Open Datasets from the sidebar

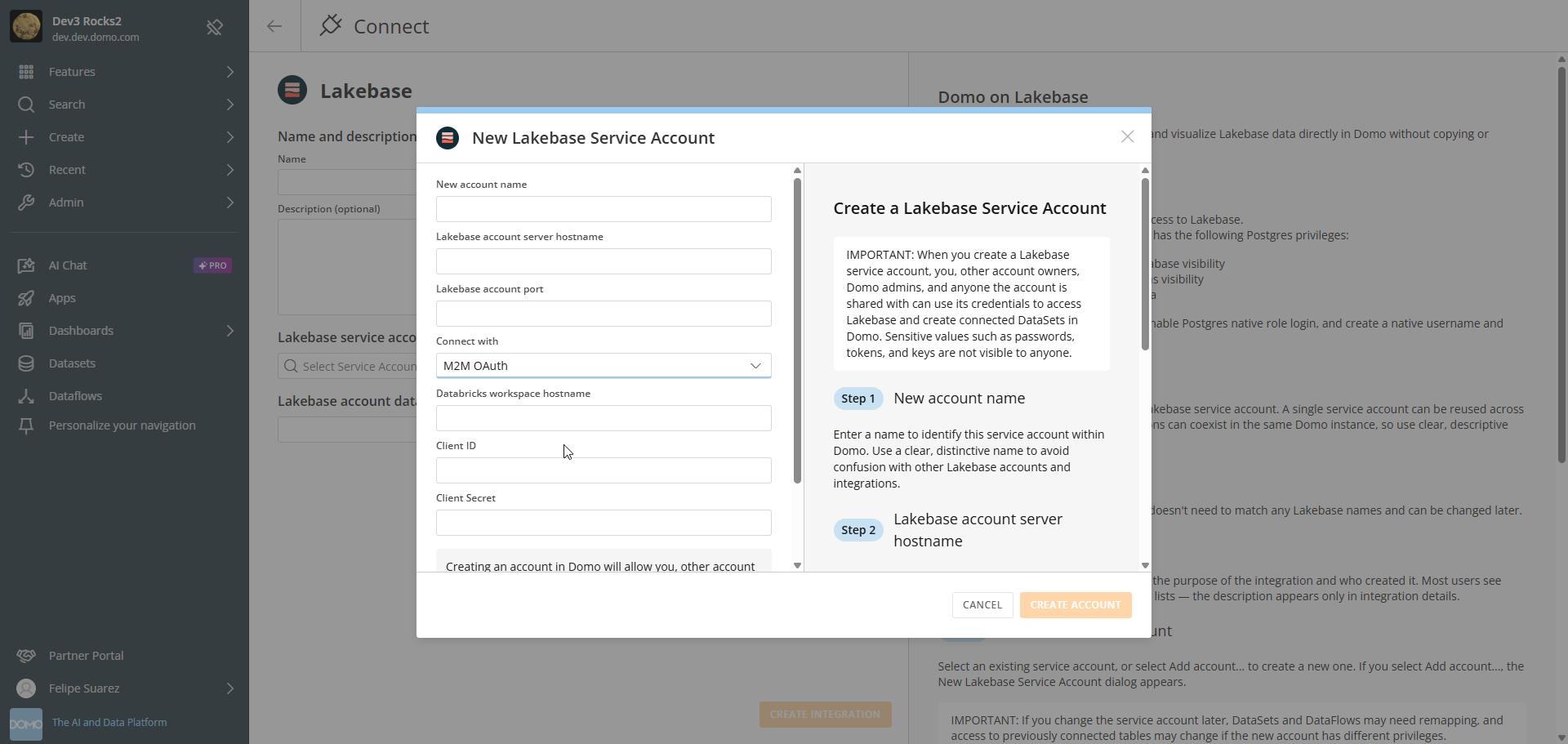click(x=124, y=363)
